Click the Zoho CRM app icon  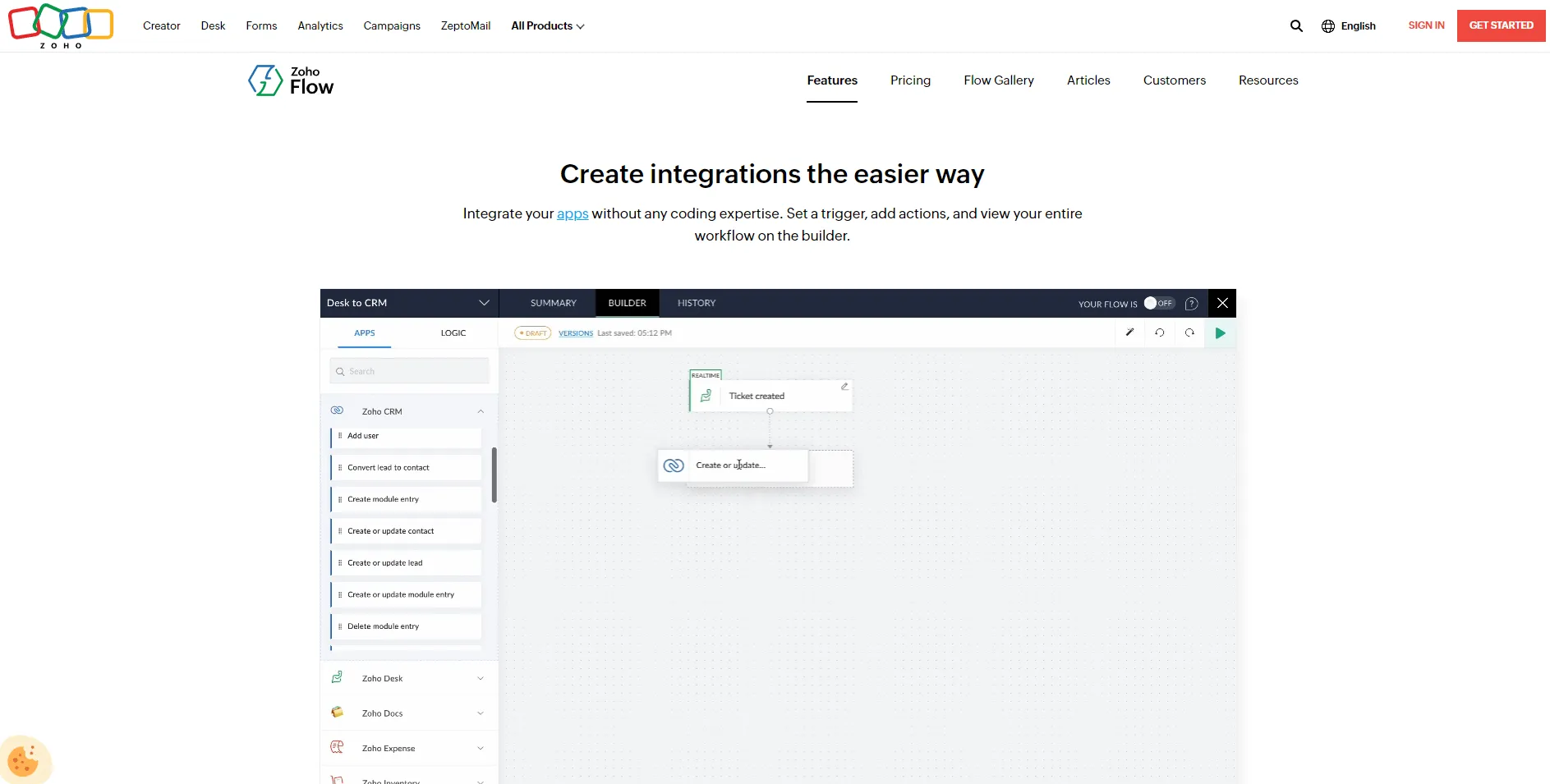tap(337, 410)
